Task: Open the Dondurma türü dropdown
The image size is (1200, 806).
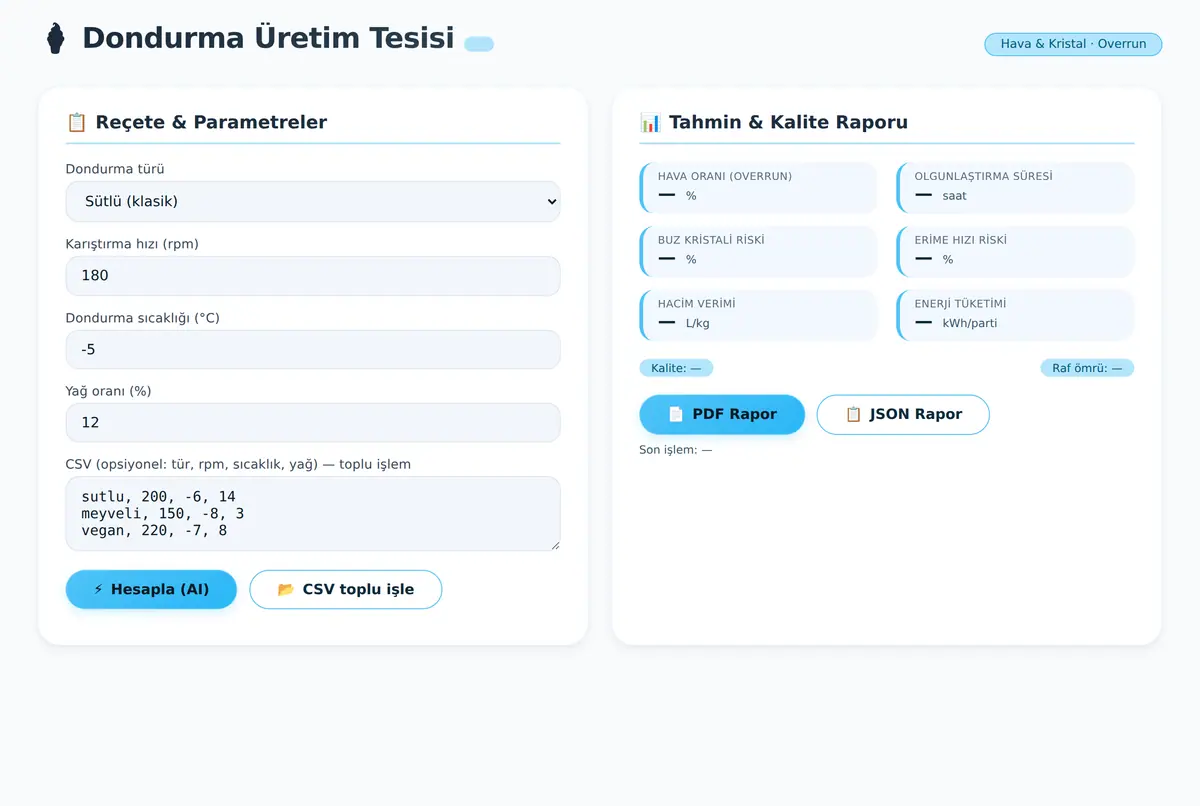Action: tap(313, 201)
